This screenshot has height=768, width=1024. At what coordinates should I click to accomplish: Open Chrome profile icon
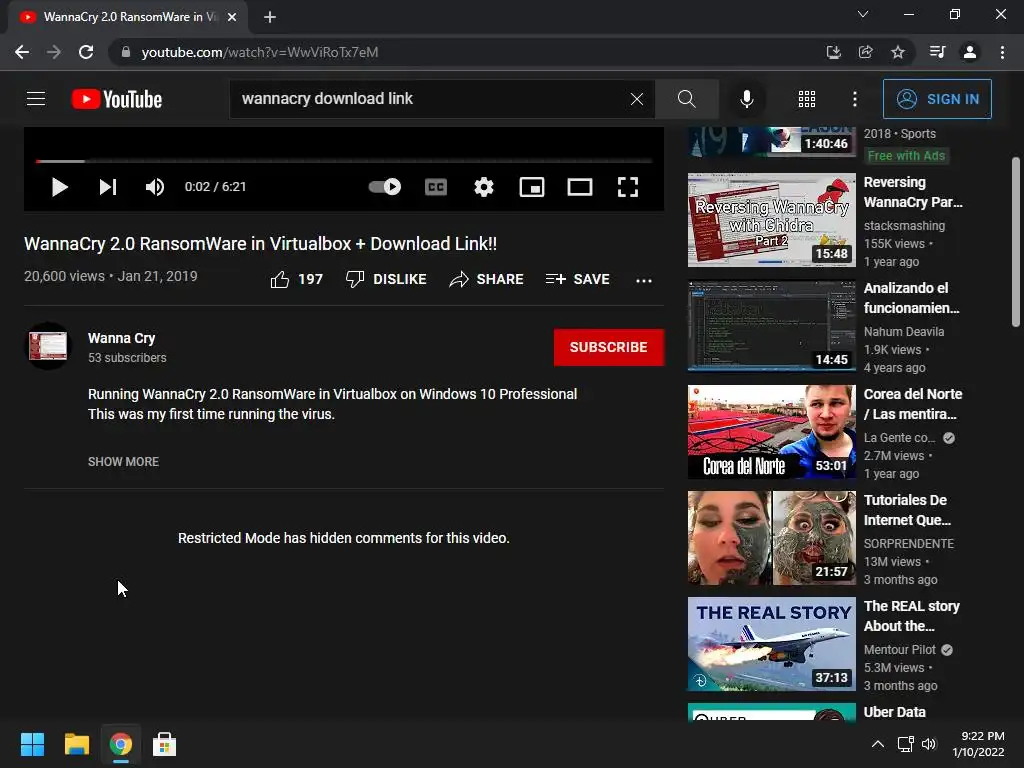[x=970, y=52]
